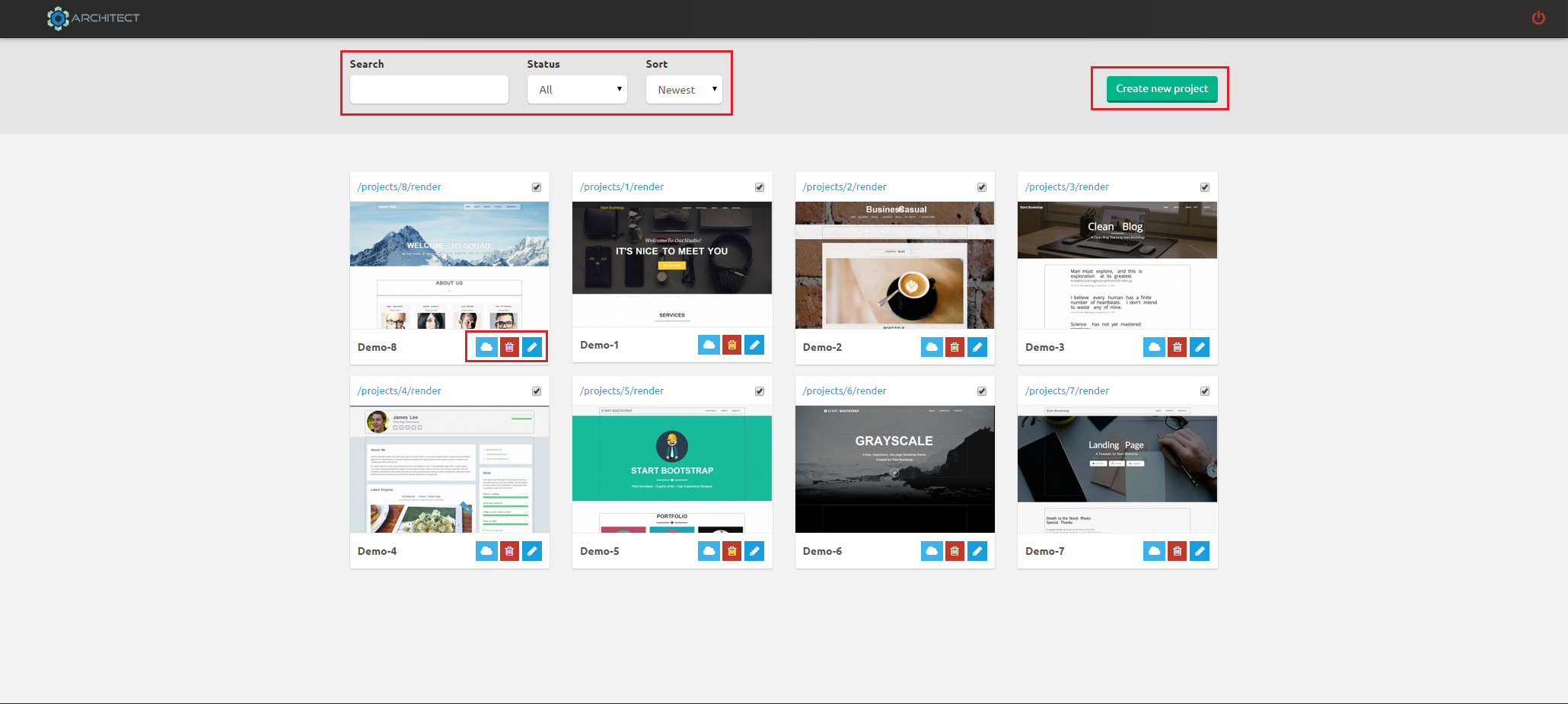
Task: Follow the /projects/5/render link
Action: (621, 391)
